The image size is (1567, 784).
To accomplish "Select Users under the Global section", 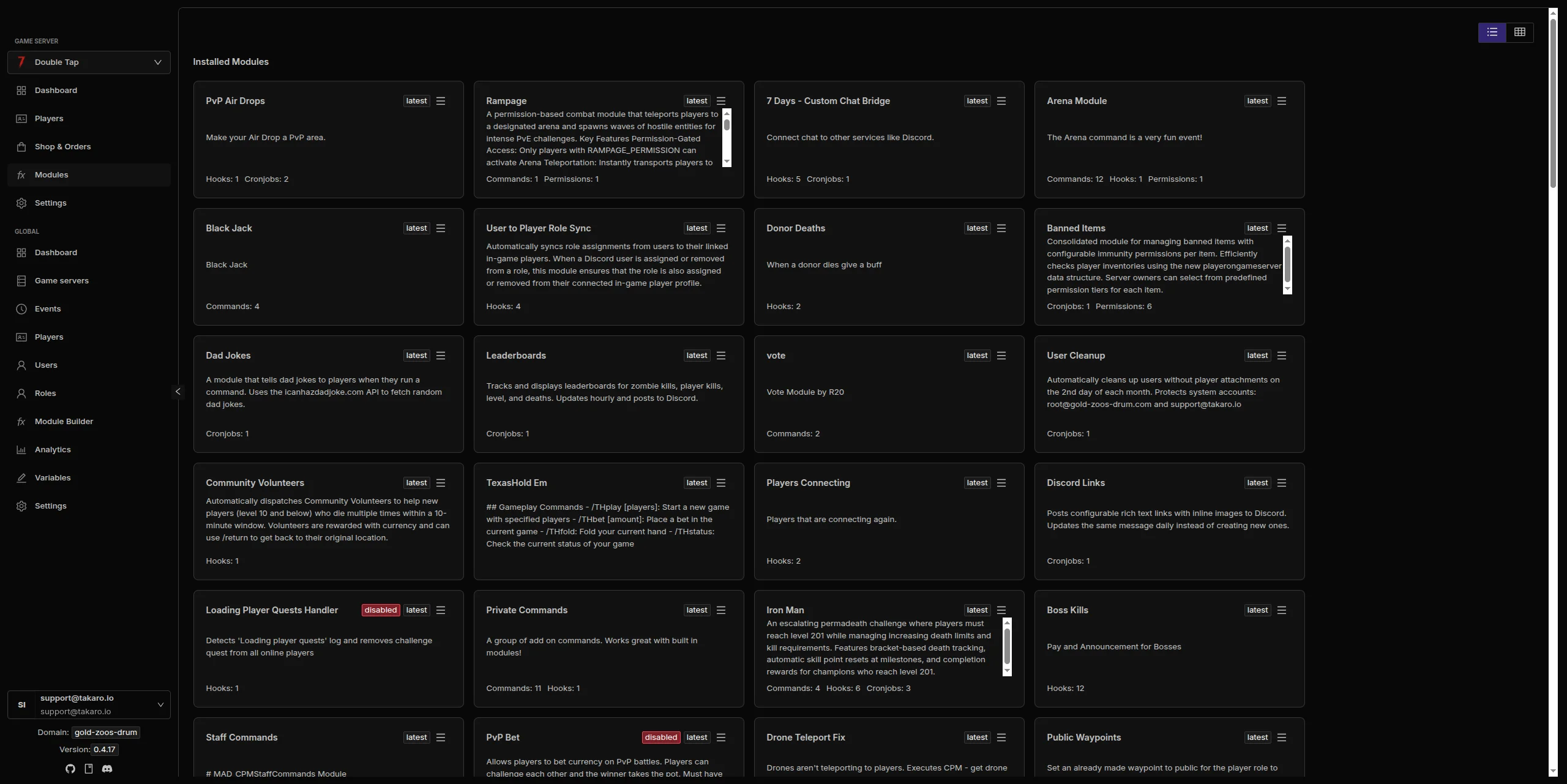I will pos(45,365).
